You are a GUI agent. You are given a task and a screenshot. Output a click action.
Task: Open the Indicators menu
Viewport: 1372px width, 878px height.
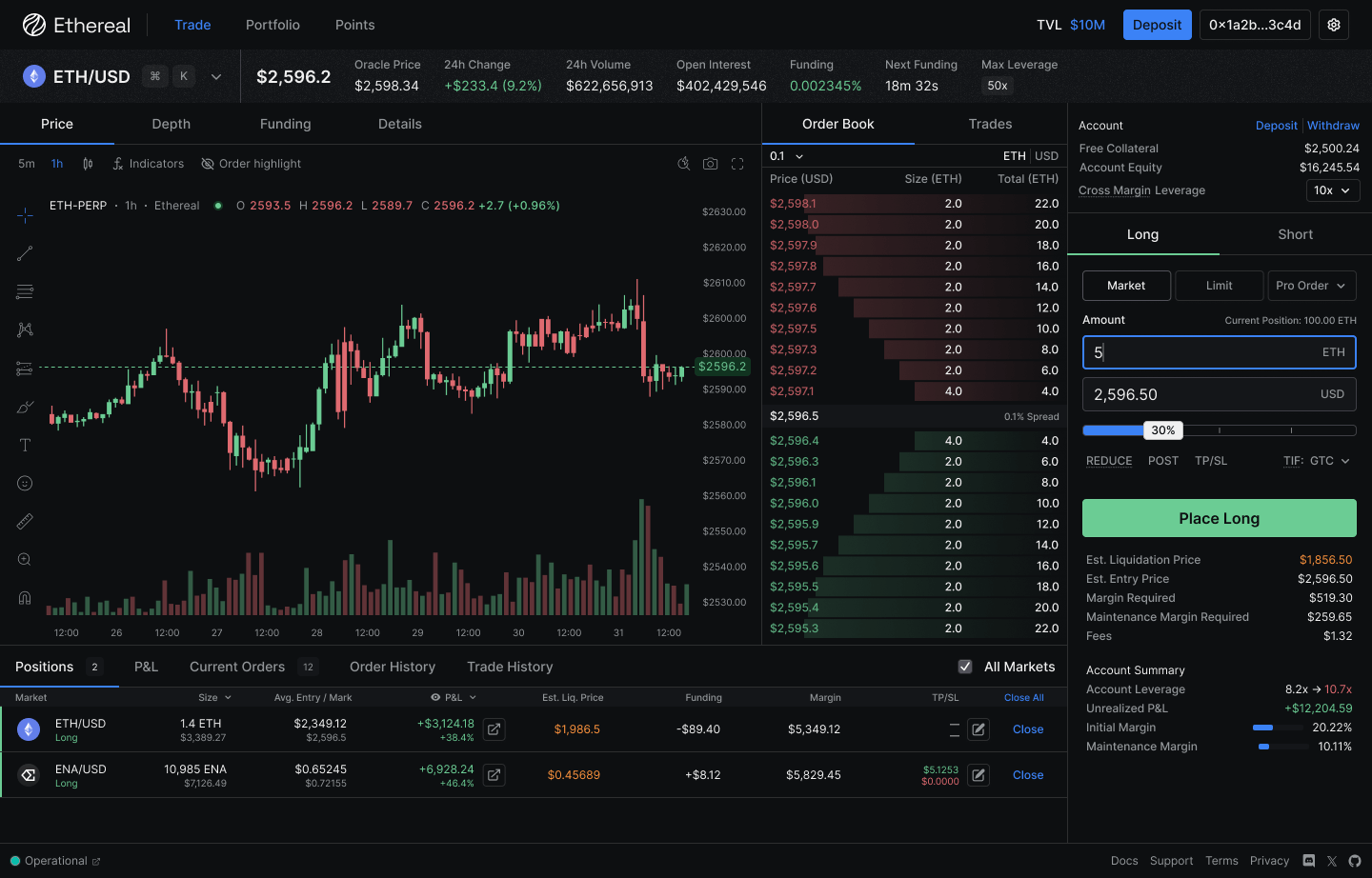[x=148, y=164]
